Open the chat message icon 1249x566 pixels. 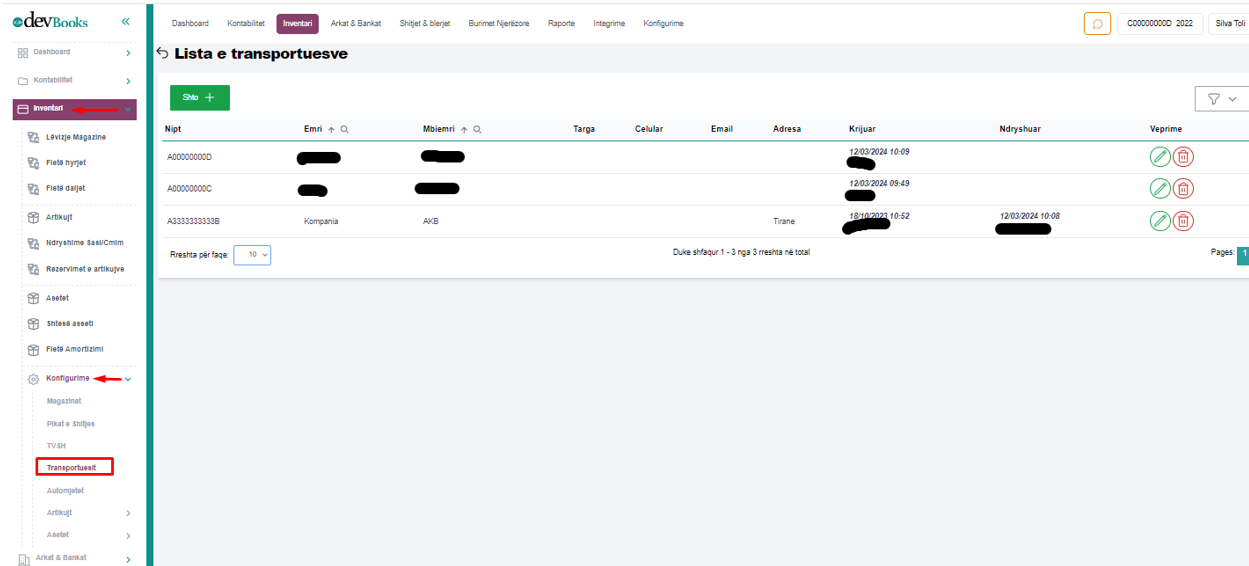coord(1097,23)
